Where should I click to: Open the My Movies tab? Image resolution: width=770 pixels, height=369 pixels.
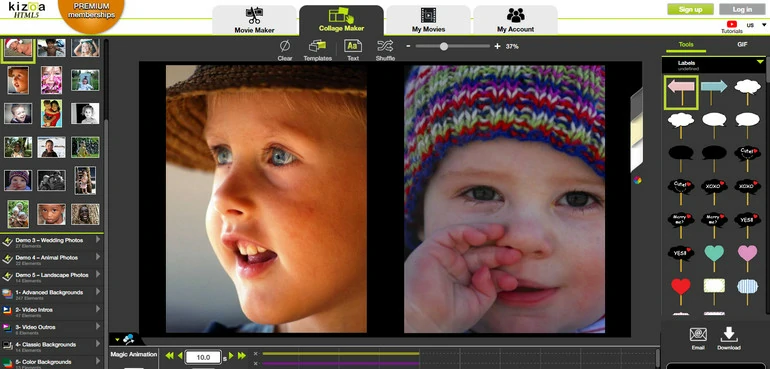tap(428, 20)
